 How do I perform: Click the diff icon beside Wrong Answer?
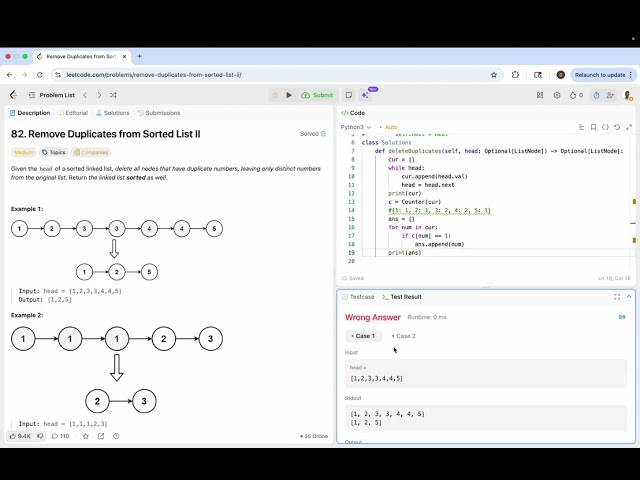pos(622,317)
